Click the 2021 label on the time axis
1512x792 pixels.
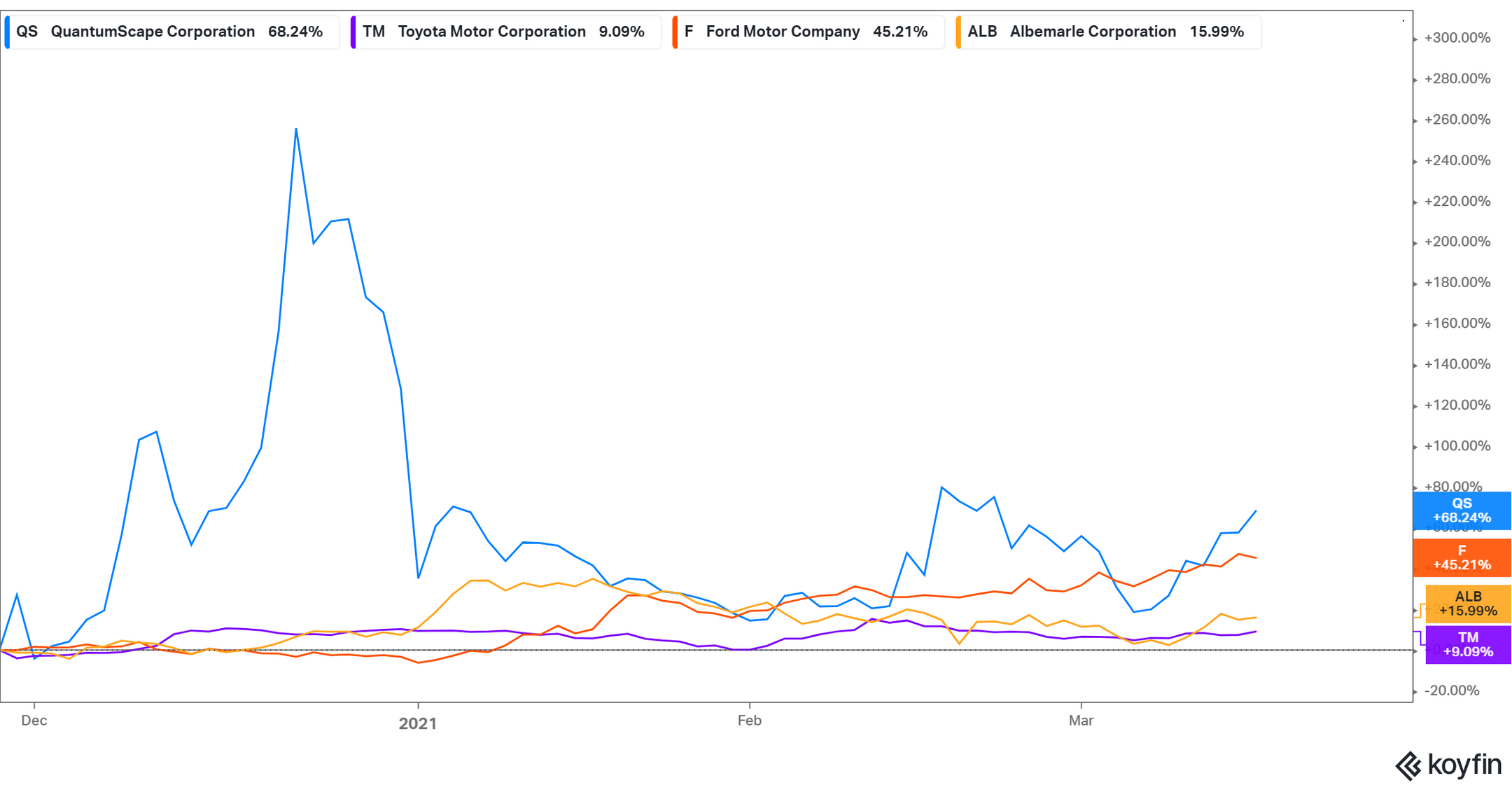pyautogui.click(x=418, y=723)
